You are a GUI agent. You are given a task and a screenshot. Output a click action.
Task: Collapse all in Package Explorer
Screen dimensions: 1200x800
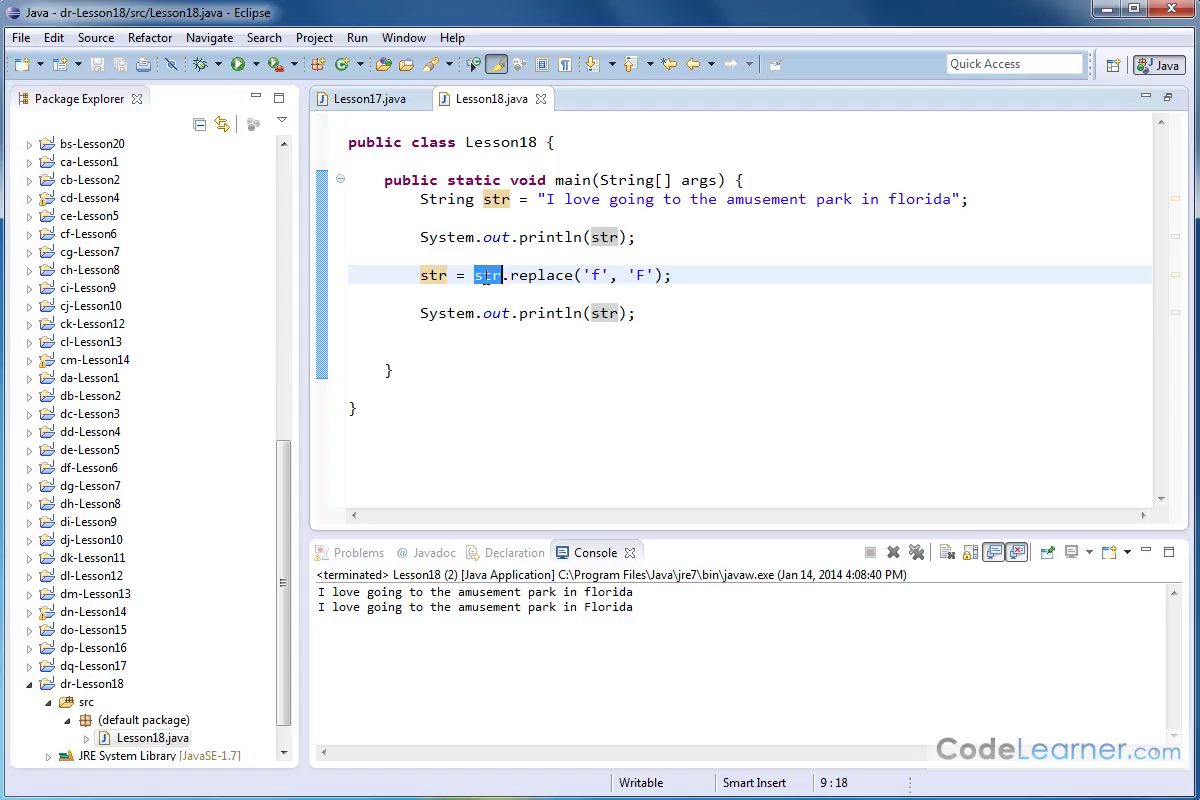coord(199,124)
